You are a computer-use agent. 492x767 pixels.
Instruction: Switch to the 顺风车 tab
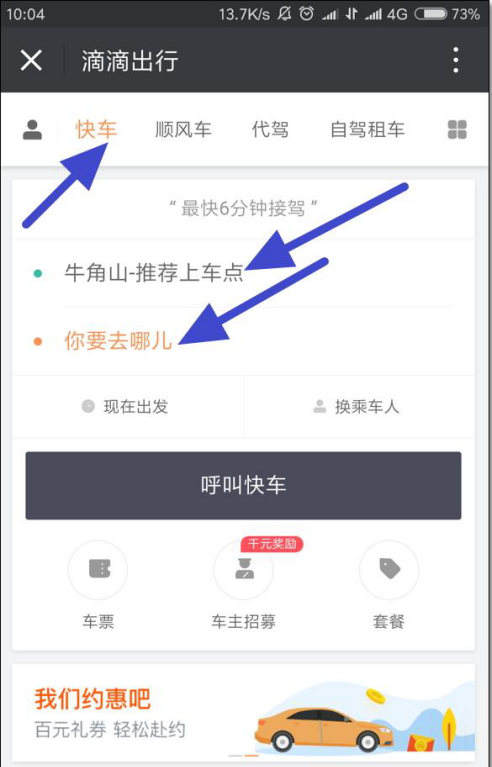click(183, 130)
